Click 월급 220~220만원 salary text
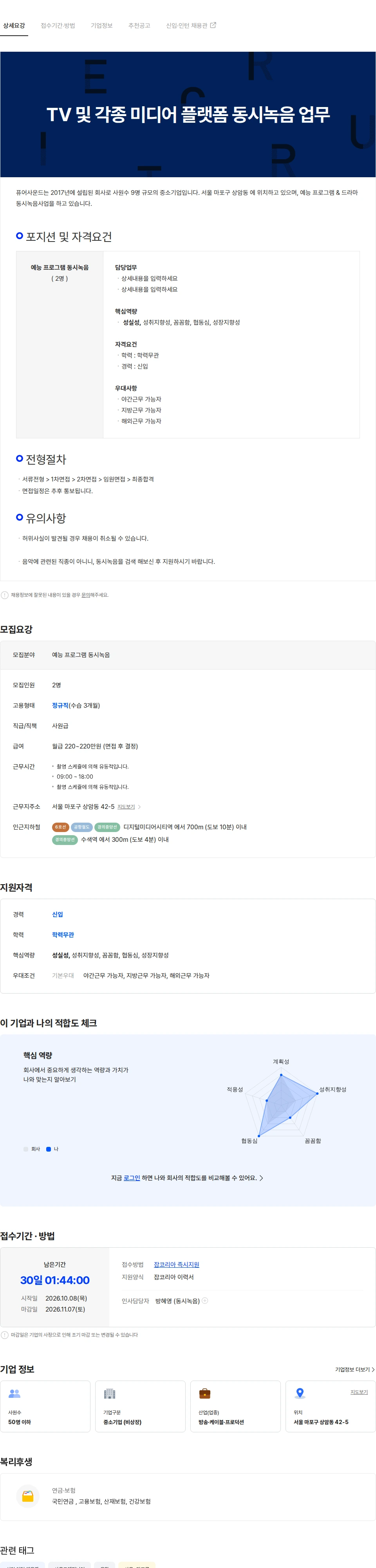The image size is (376, 1568). pyautogui.click(x=95, y=746)
